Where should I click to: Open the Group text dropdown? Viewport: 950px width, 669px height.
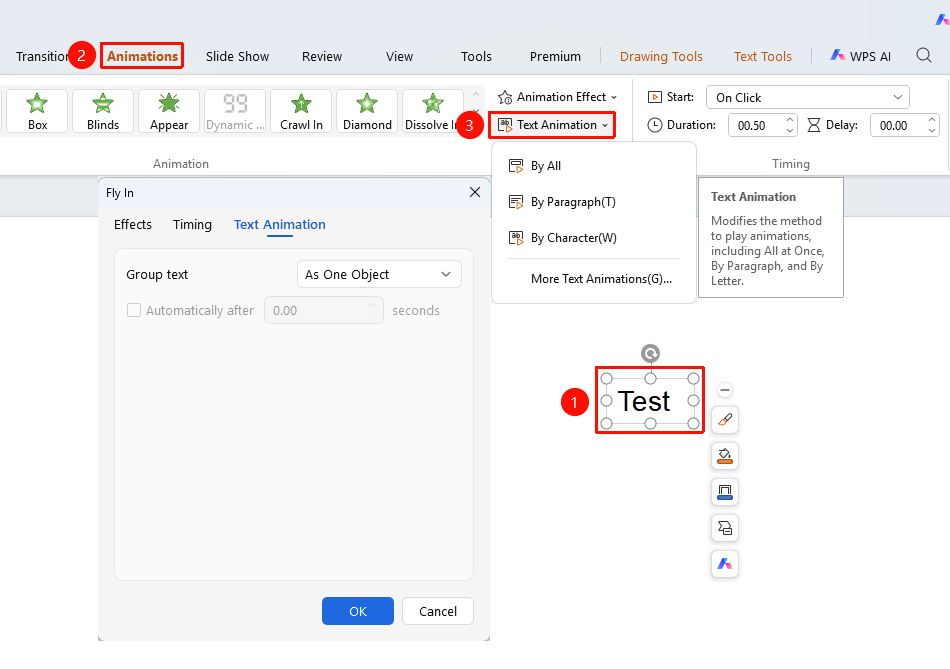point(379,275)
